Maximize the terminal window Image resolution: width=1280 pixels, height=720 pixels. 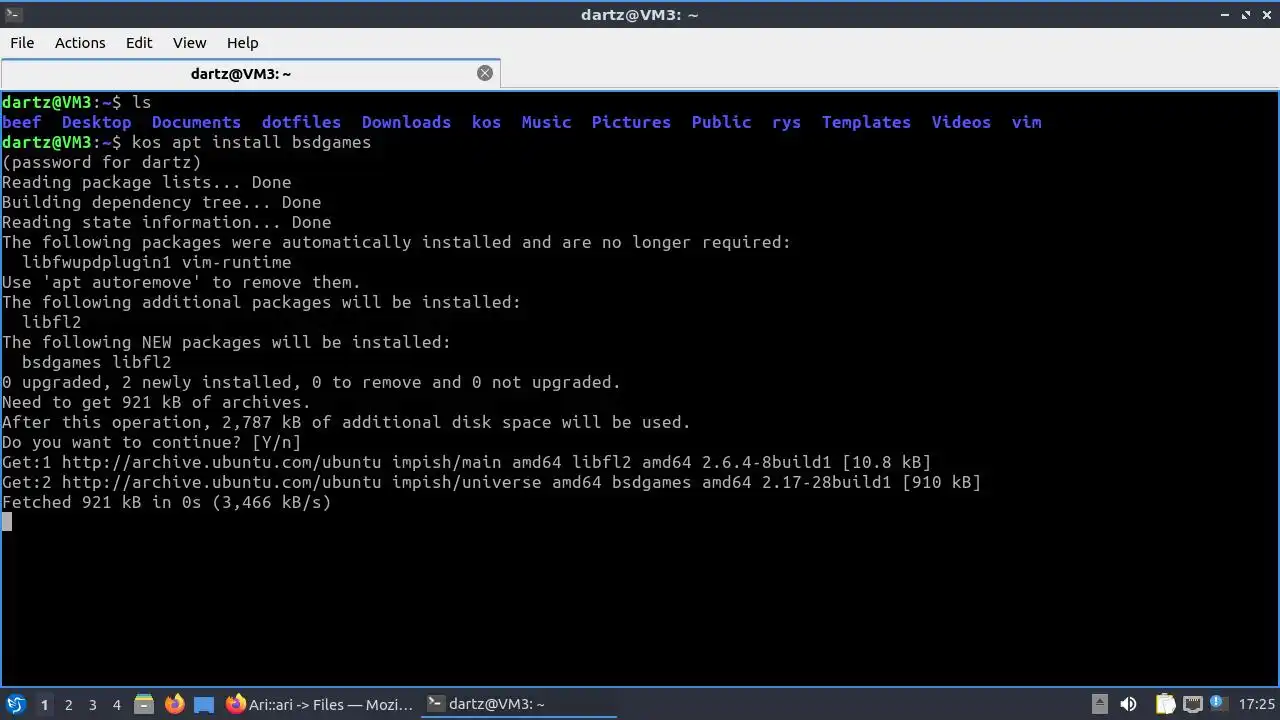tap(1246, 14)
